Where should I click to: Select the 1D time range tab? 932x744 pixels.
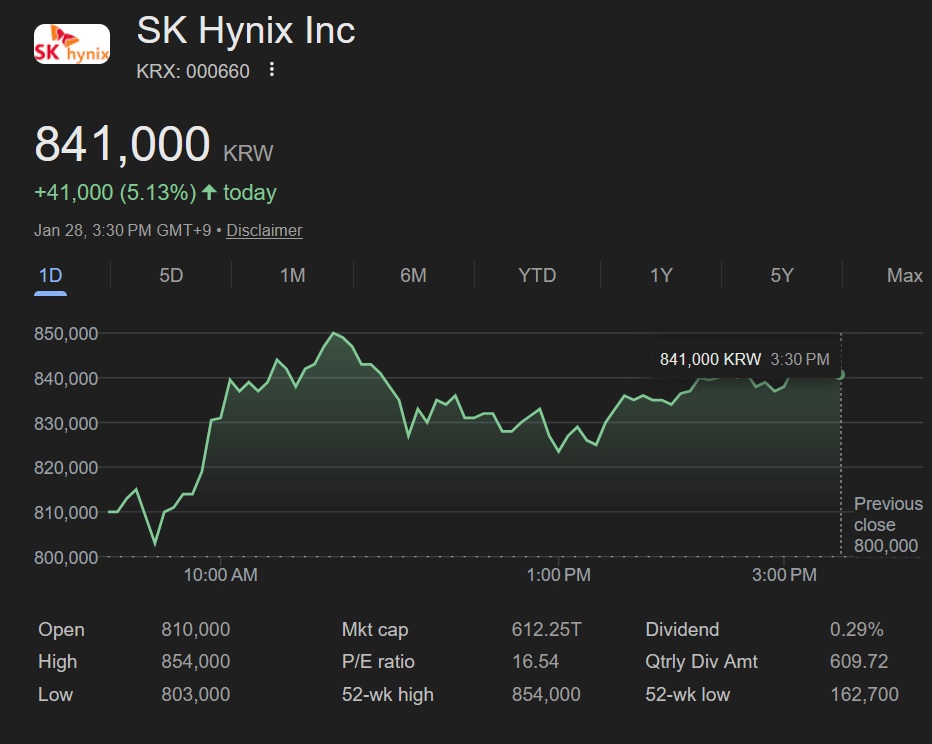click(x=50, y=275)
